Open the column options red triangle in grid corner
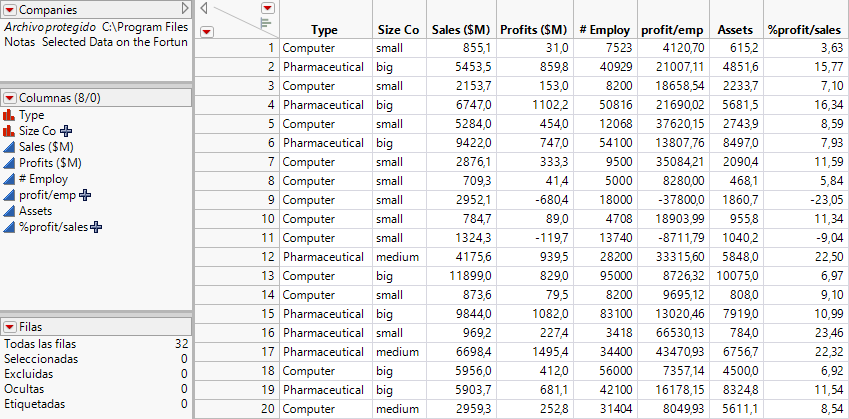849x419 pixels. [266, 8]
